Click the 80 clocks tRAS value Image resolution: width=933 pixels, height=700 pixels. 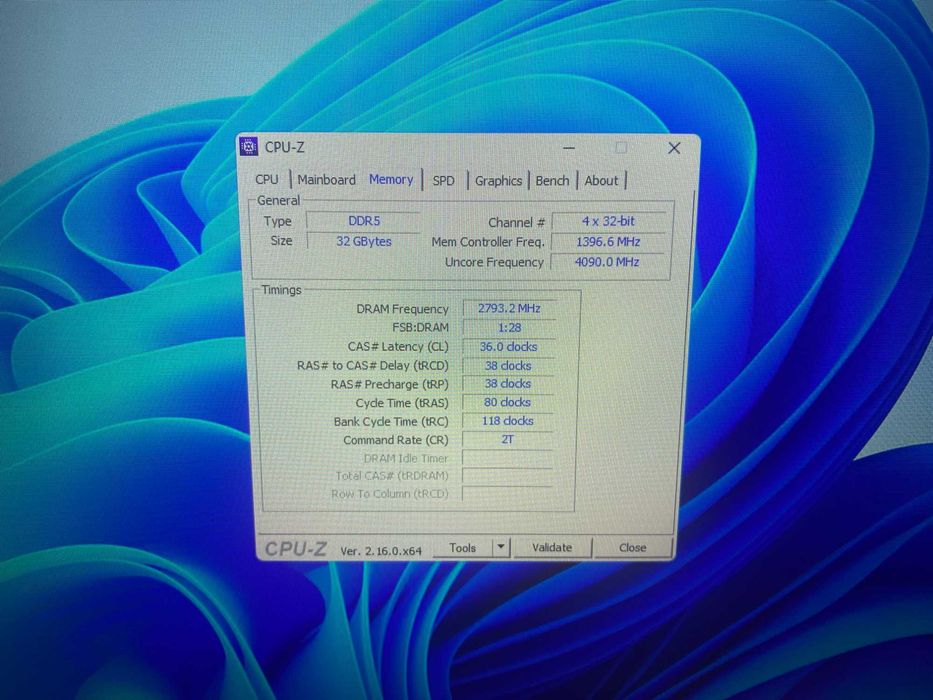tap(507, 402)
